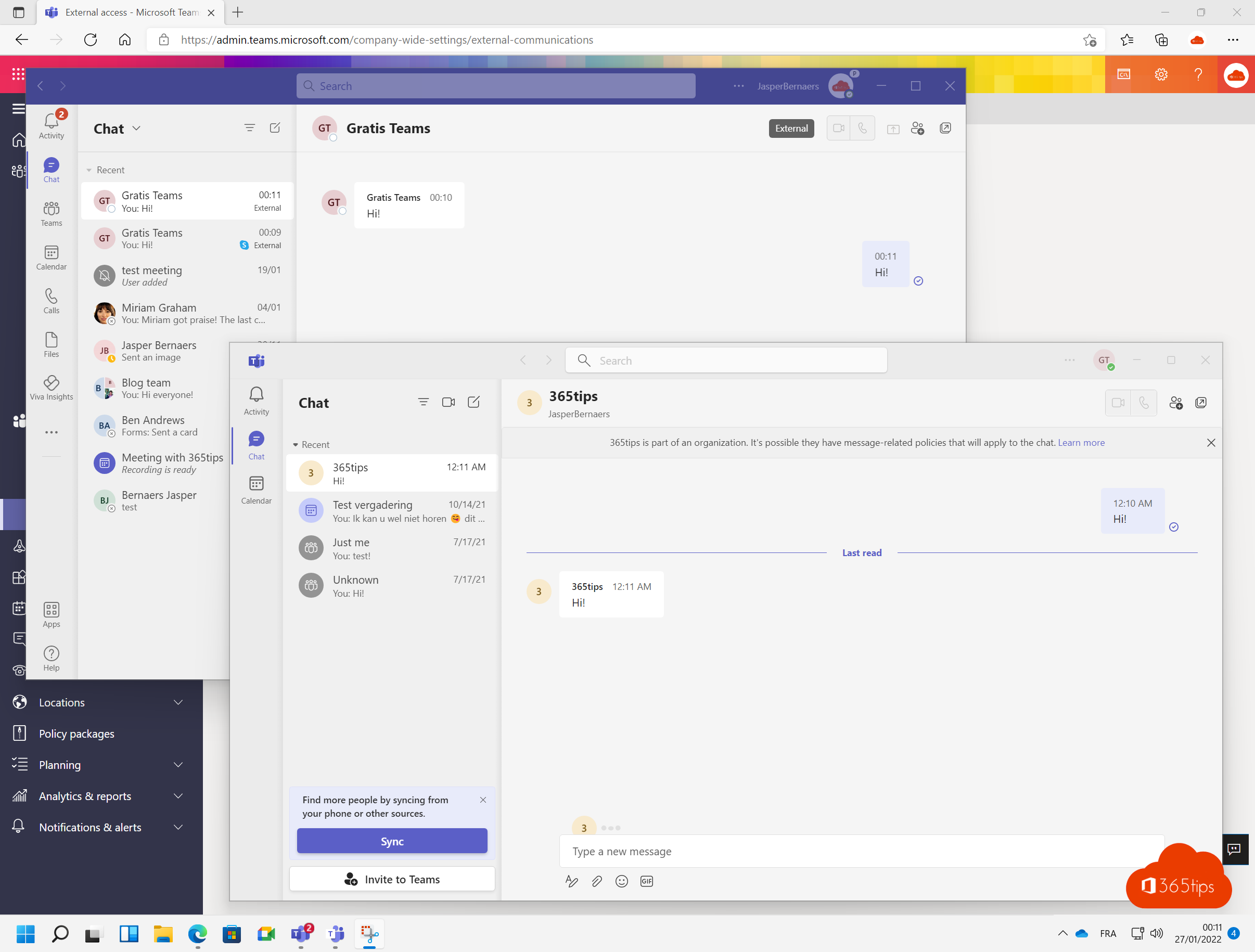
Task: Click Invite to Teams button
Action: pos(391,878)
